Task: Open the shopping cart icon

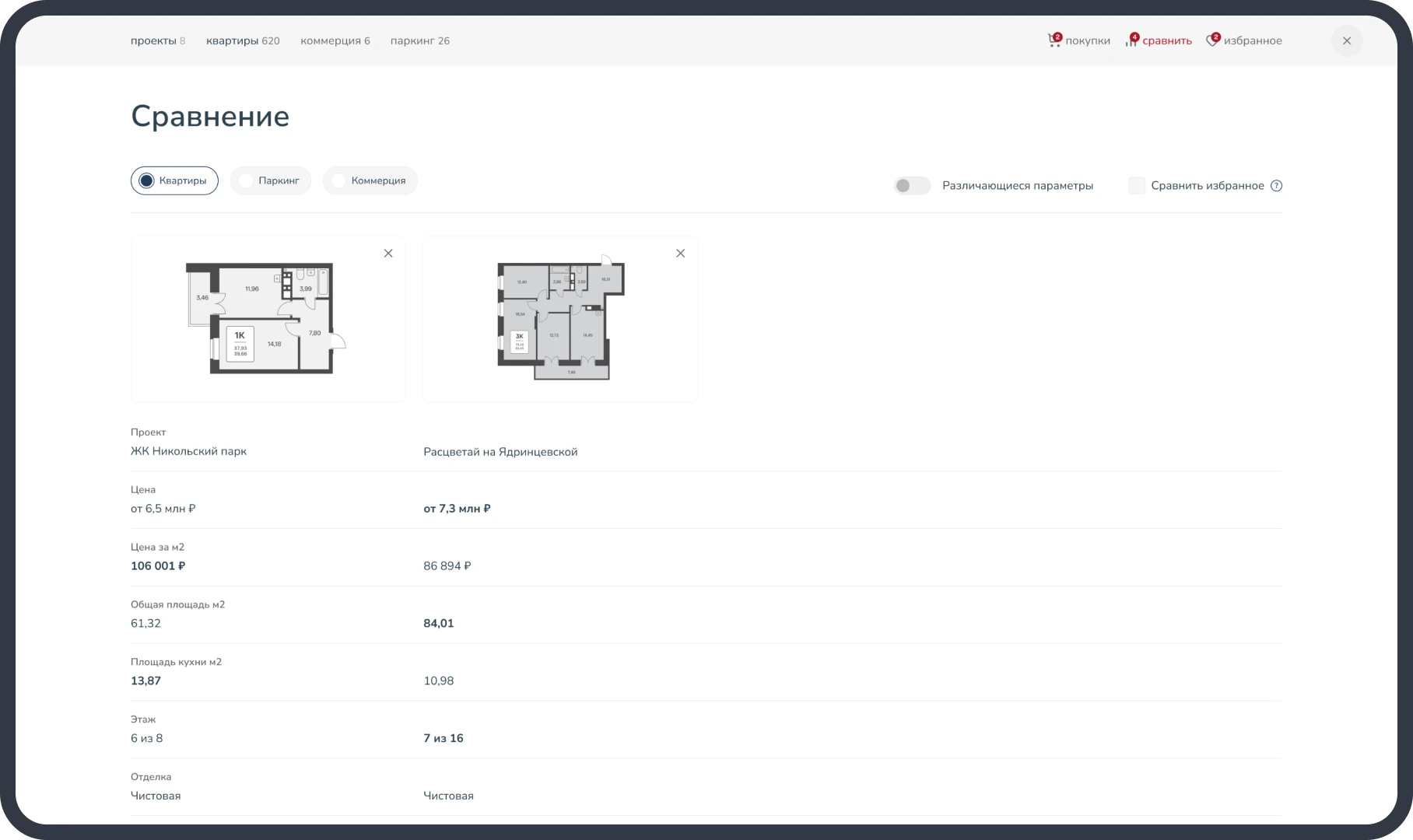Action: click(x=1054, y=40)
